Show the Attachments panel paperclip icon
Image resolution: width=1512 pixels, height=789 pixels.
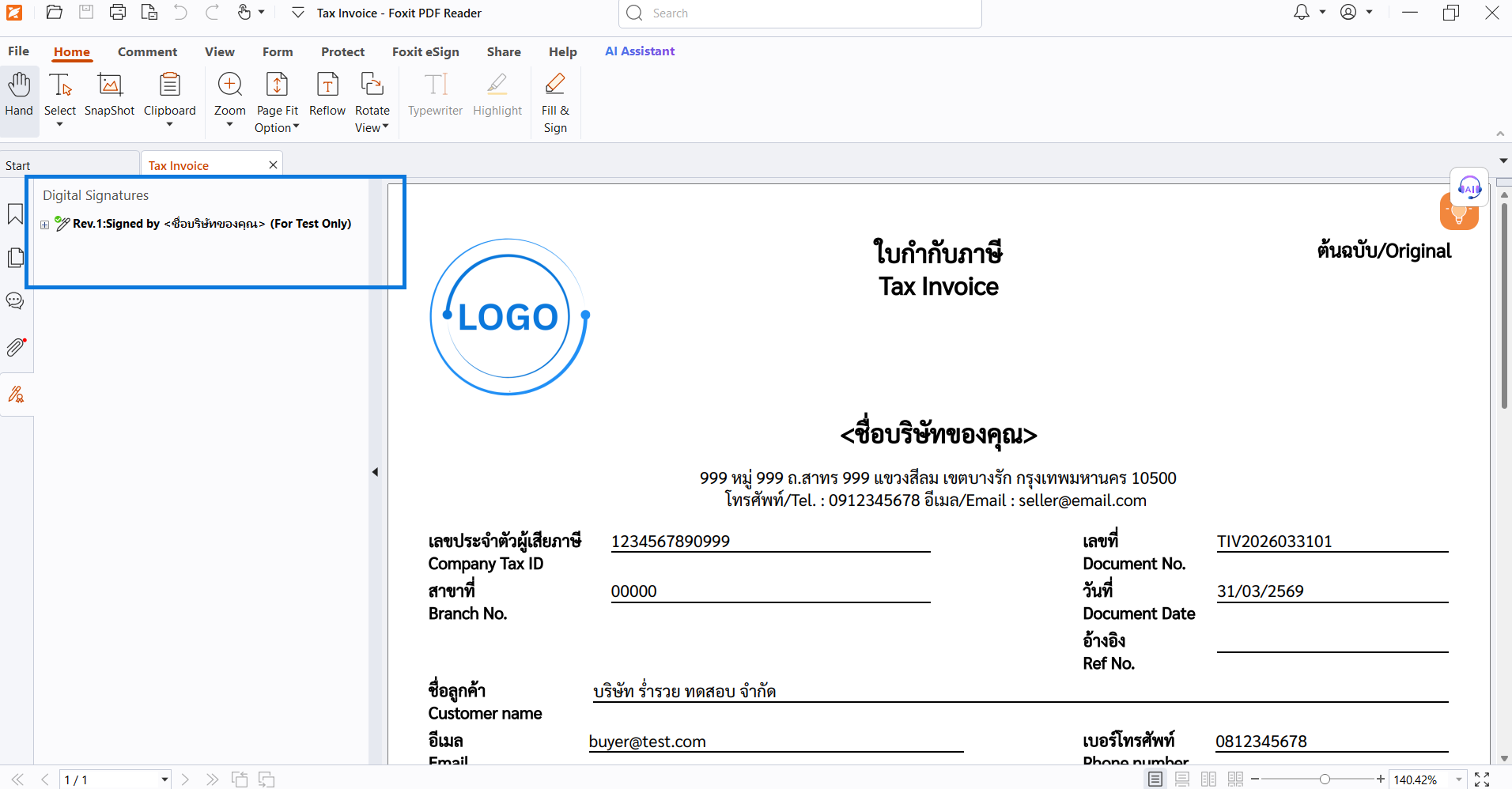16,347
